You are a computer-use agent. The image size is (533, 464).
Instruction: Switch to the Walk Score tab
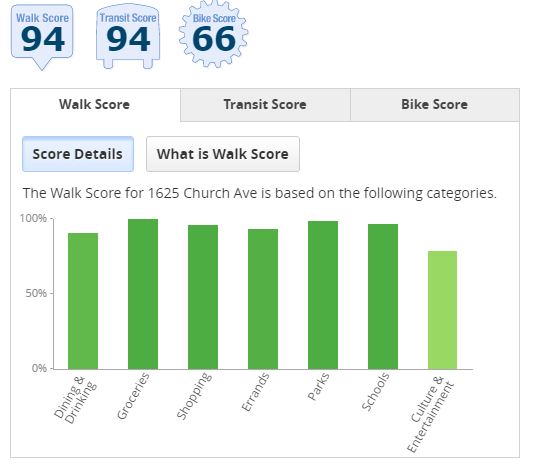click(x=95, y=104)
